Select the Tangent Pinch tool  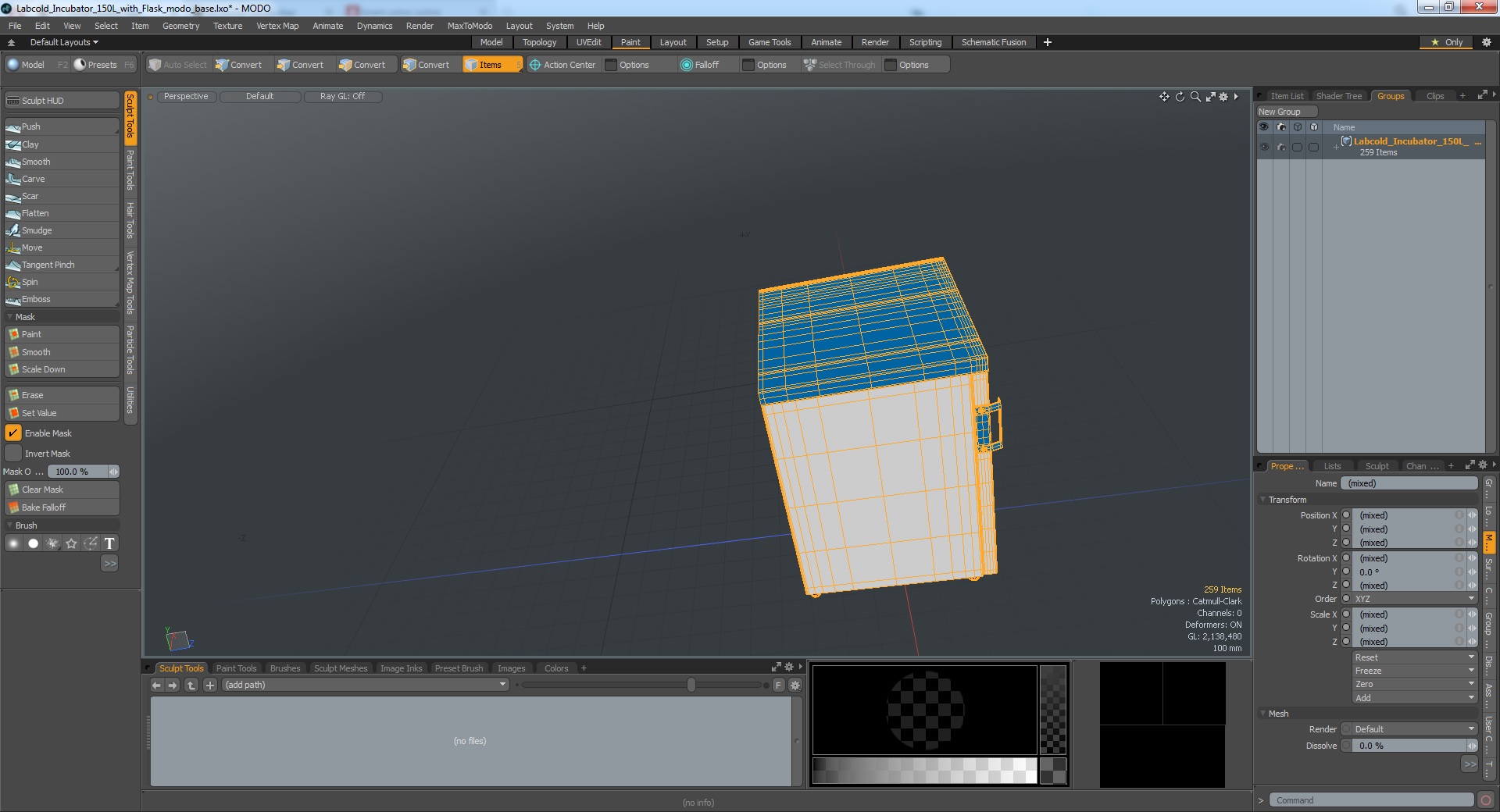pyautogui.click(x=62, y=265)
